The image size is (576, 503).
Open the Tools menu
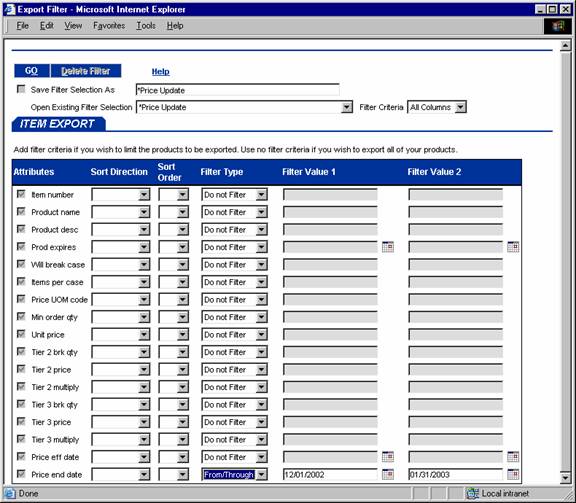146,26
